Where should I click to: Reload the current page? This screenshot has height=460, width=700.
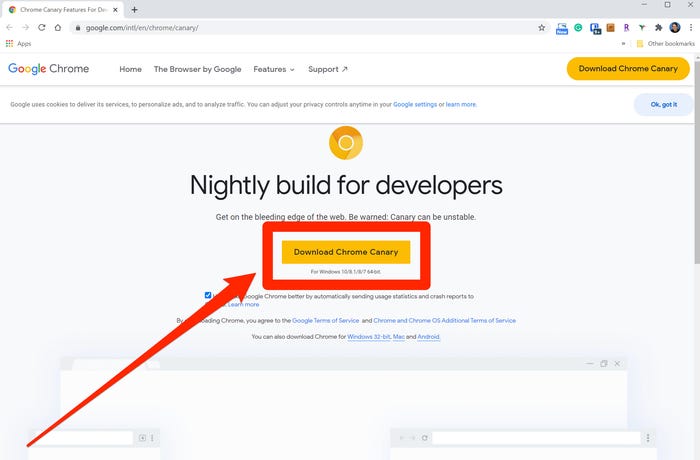point(42,28)
